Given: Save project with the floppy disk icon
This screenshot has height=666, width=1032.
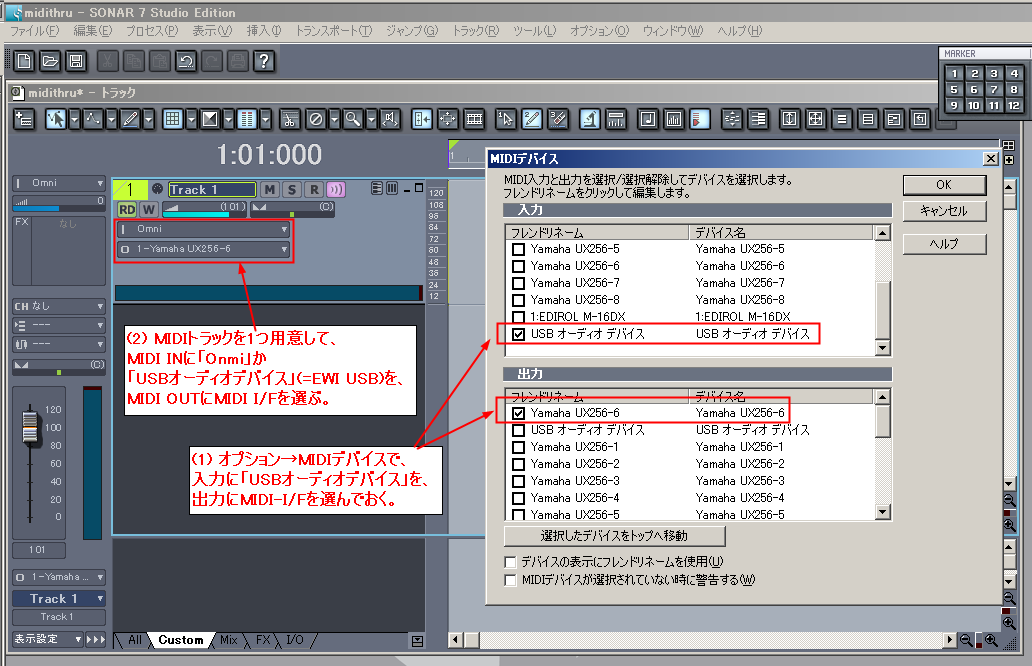Looking at the screenshot, I should coord(76,61).
